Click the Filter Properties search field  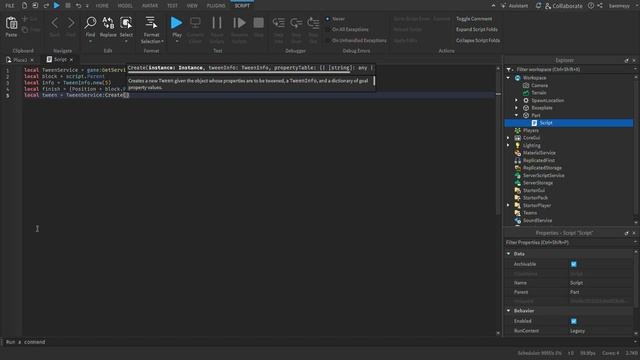568,242
